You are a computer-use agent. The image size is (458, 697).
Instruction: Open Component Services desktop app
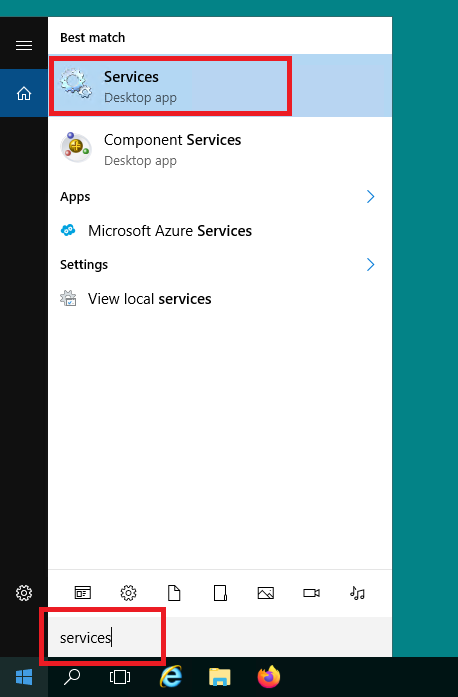[220, 149]
